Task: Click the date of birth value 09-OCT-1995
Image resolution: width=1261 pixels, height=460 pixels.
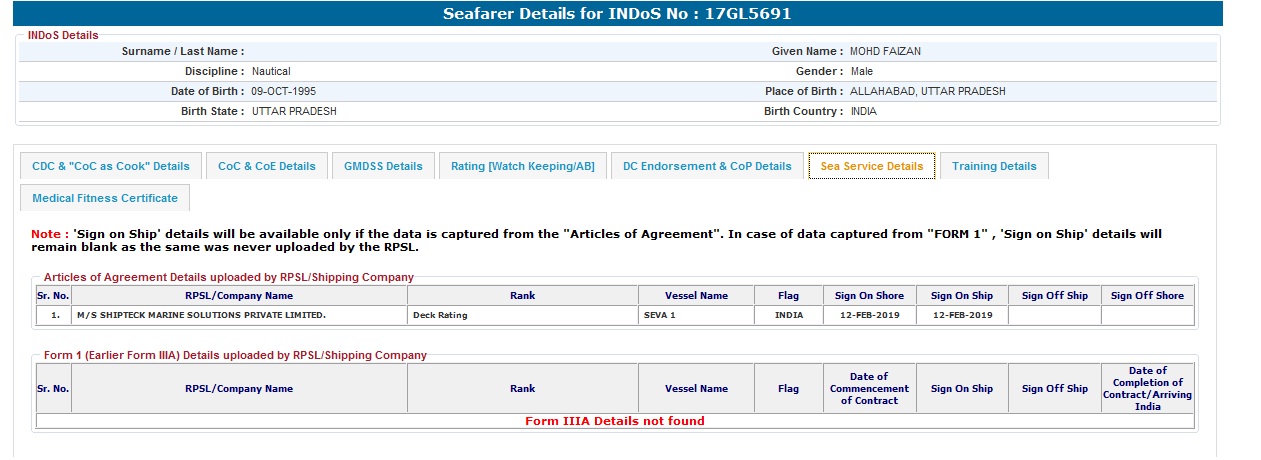Action: (284, 91)
